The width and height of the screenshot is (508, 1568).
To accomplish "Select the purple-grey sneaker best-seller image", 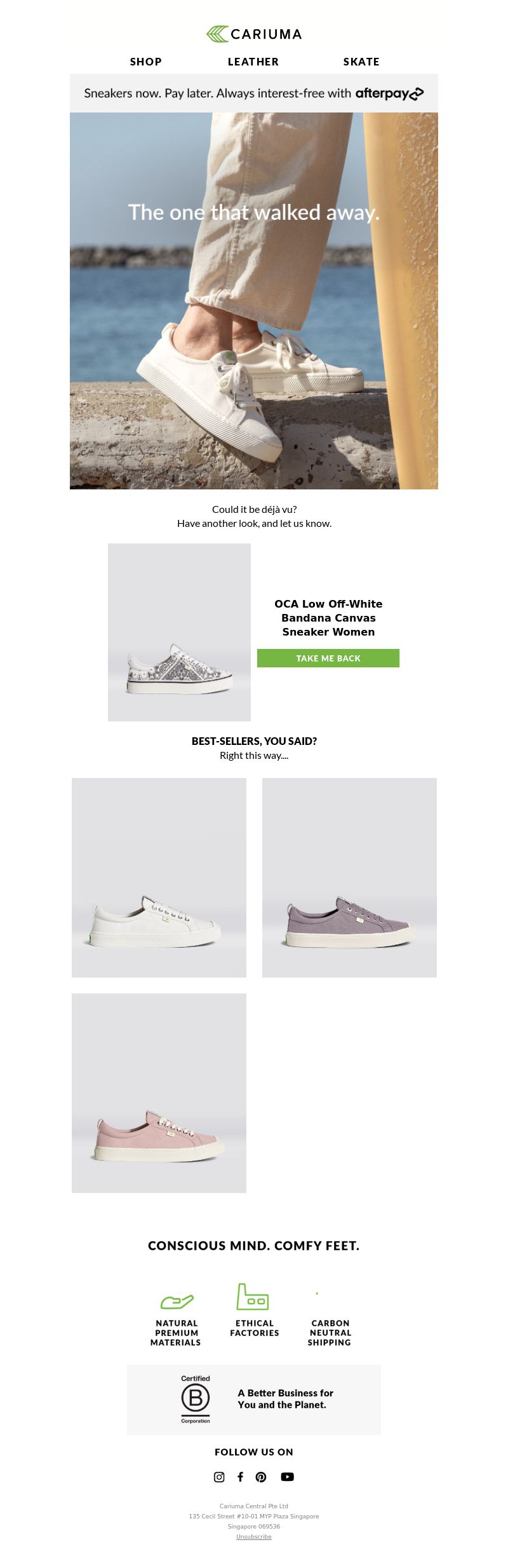I will click(x=349, y=878).
